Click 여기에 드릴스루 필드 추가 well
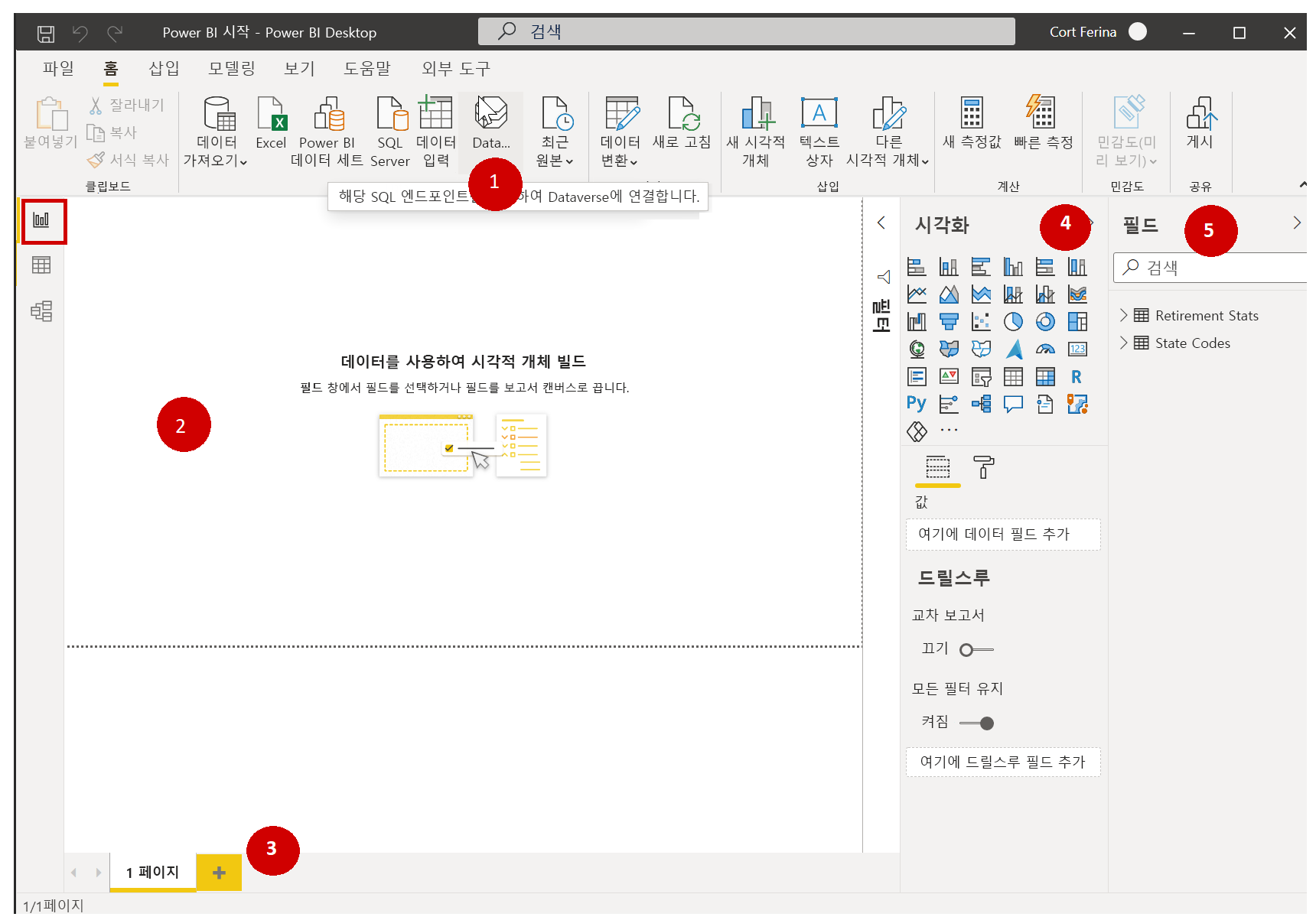1316x920 pixels. pos(1003,762)
